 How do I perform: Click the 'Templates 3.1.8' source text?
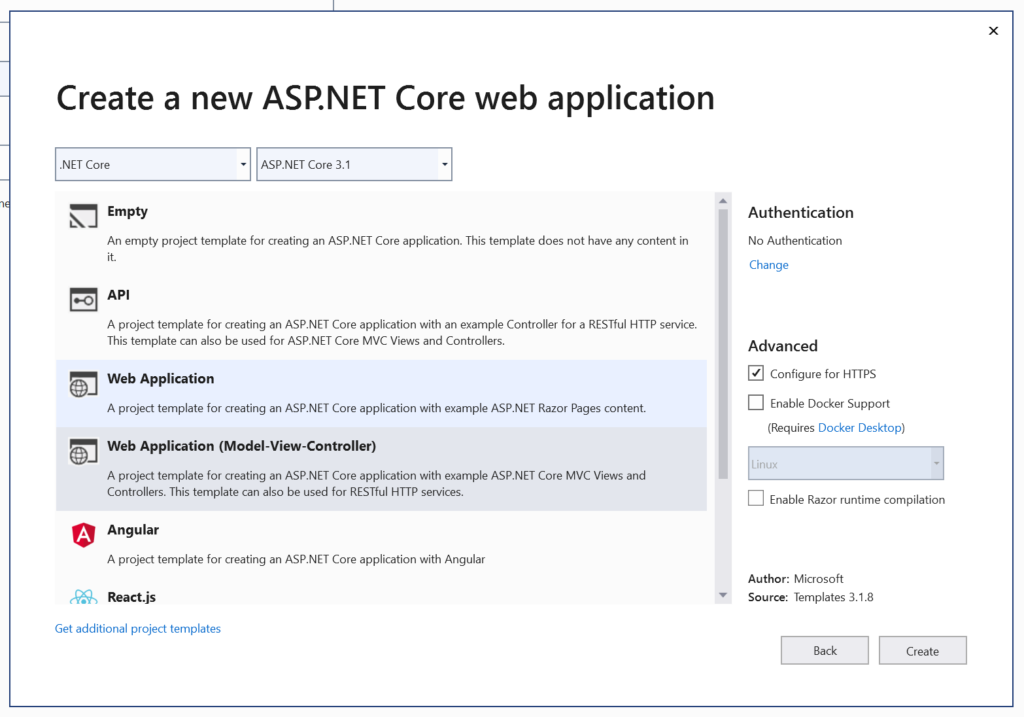(x=833, y=597)
